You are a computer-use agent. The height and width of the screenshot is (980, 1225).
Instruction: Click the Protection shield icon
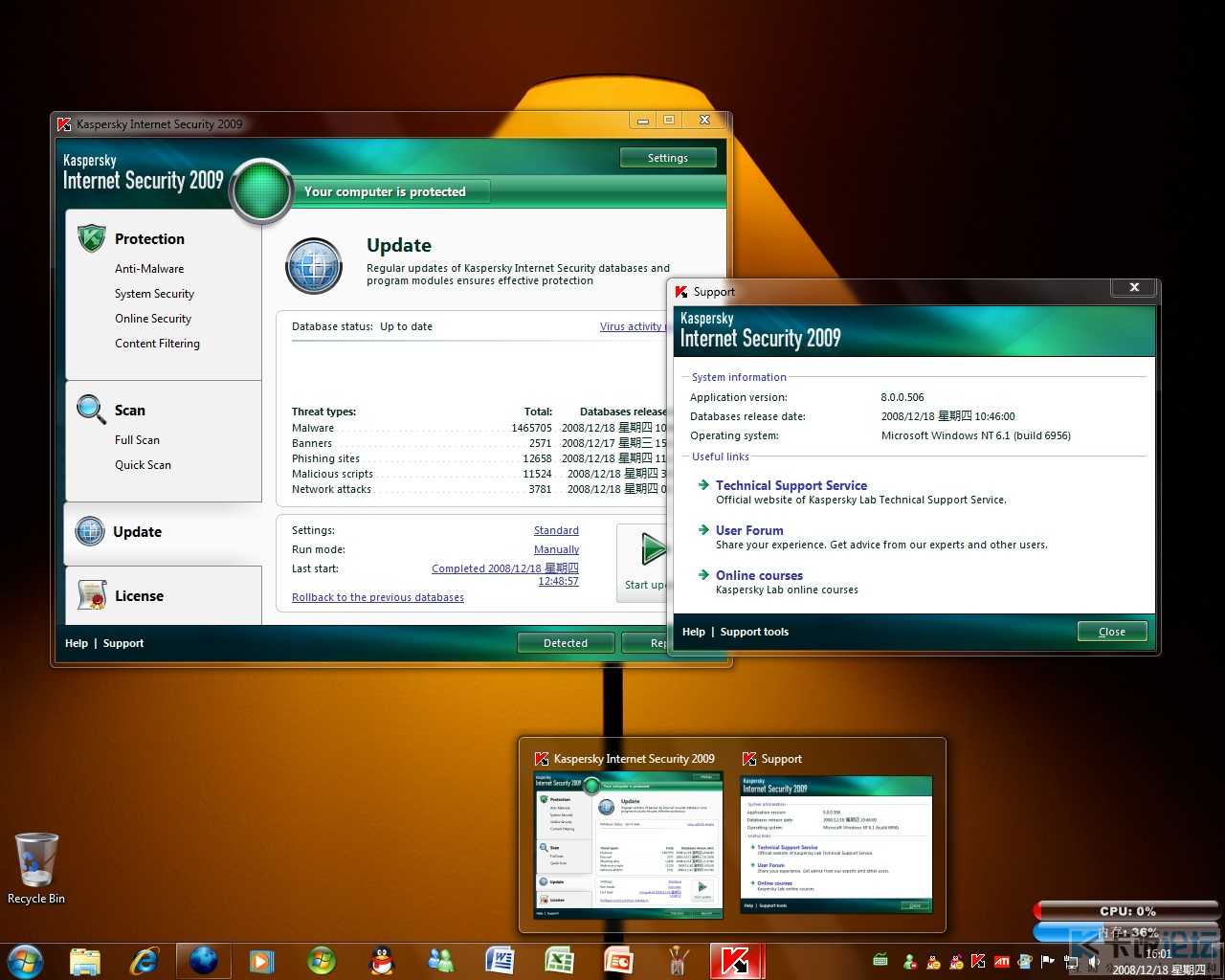pos(91,238)
